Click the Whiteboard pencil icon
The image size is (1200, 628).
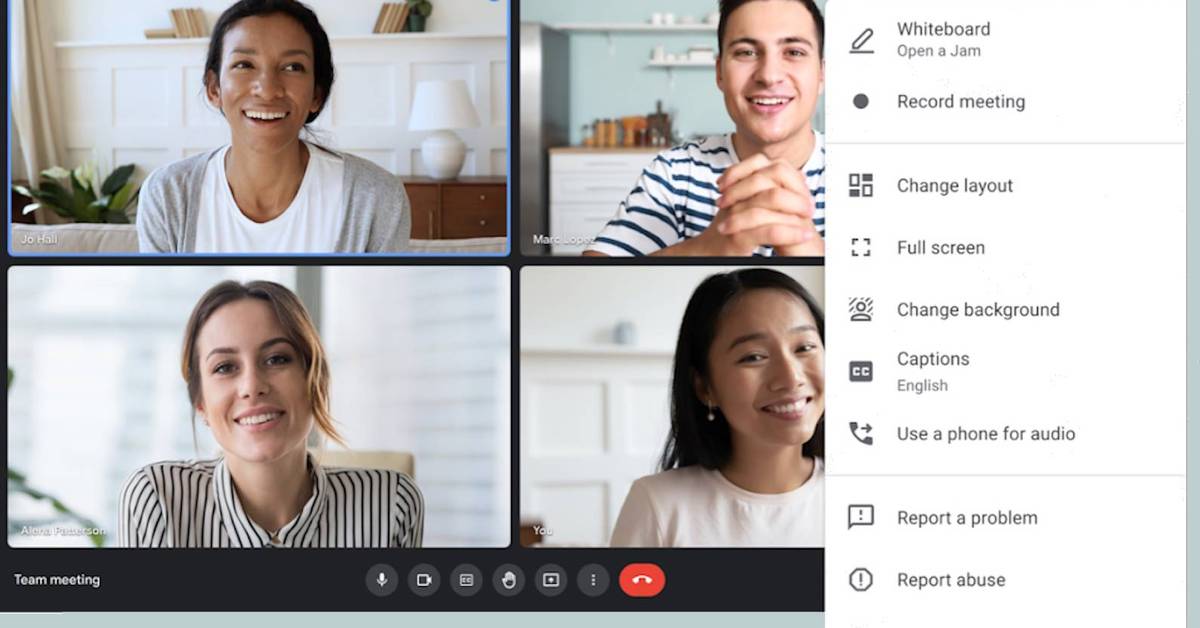[x=860, y=40]
